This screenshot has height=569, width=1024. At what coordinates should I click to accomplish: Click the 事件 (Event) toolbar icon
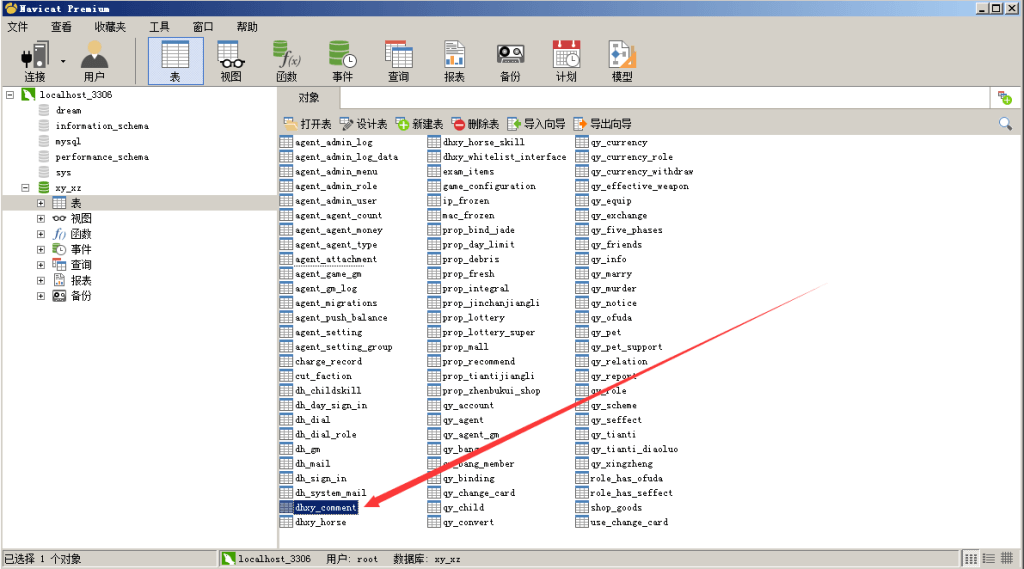click(342, 60)
